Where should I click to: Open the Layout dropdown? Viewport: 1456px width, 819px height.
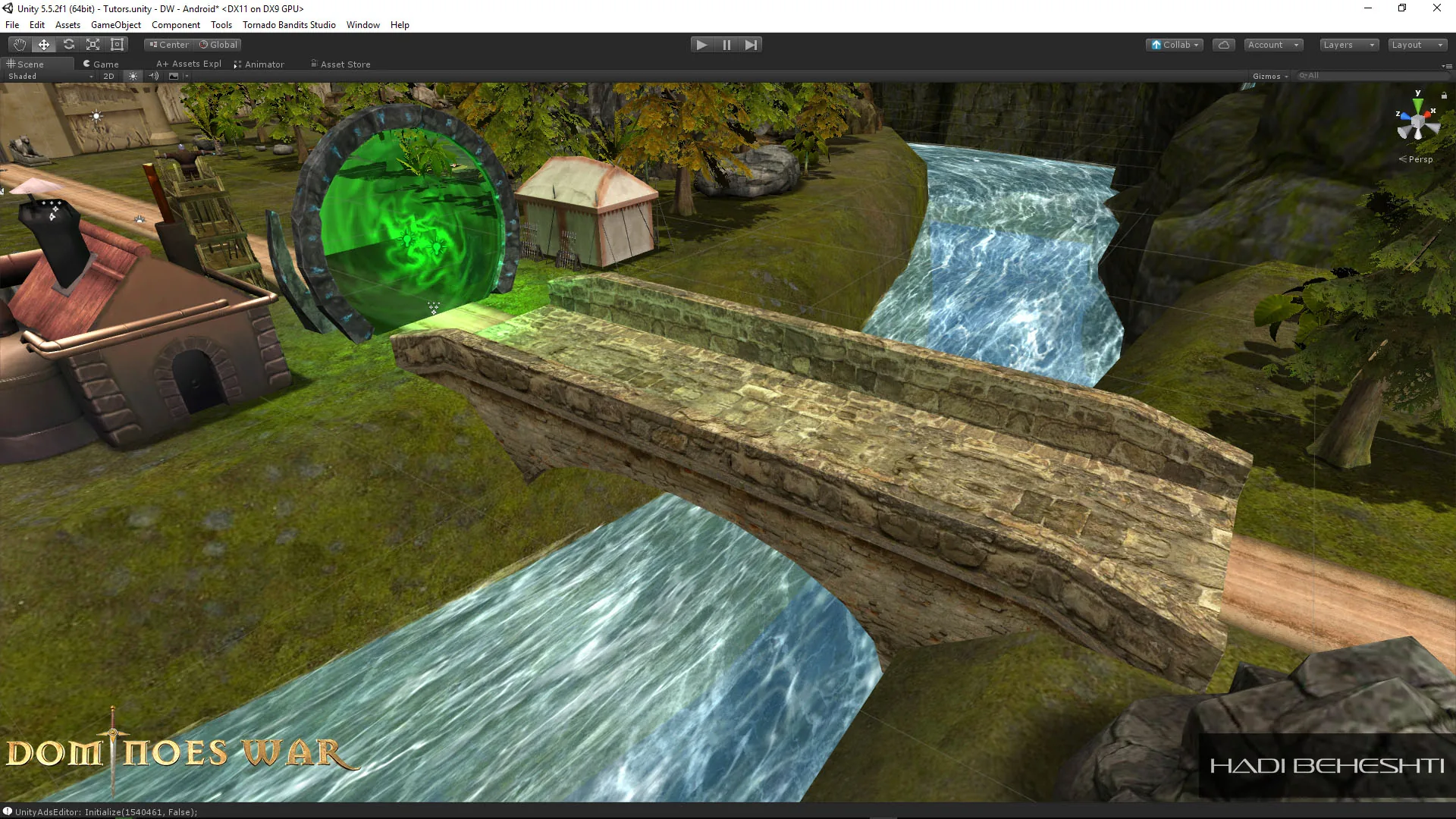tap(1417, 45)
